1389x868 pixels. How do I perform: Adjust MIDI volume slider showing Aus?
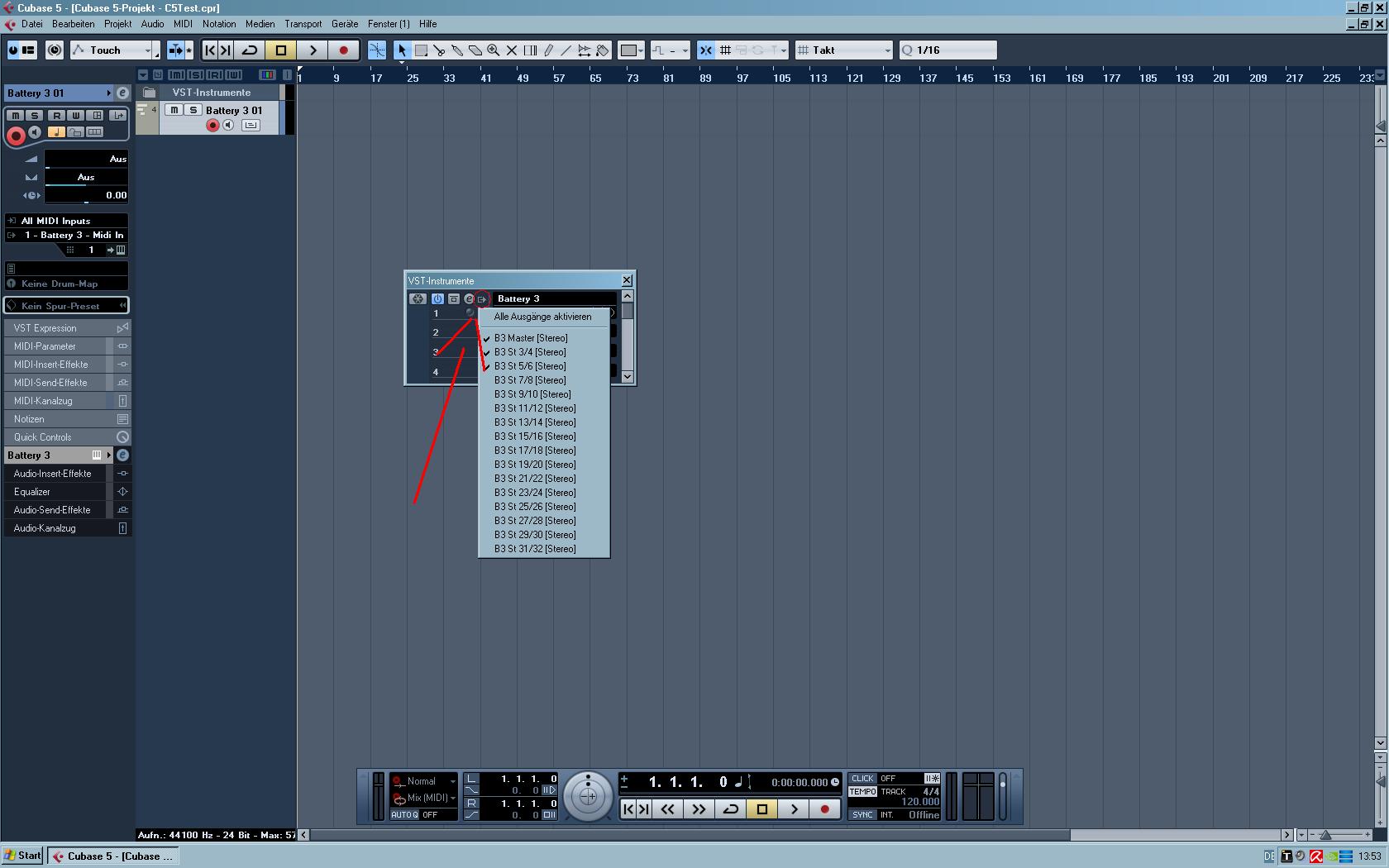86,159
